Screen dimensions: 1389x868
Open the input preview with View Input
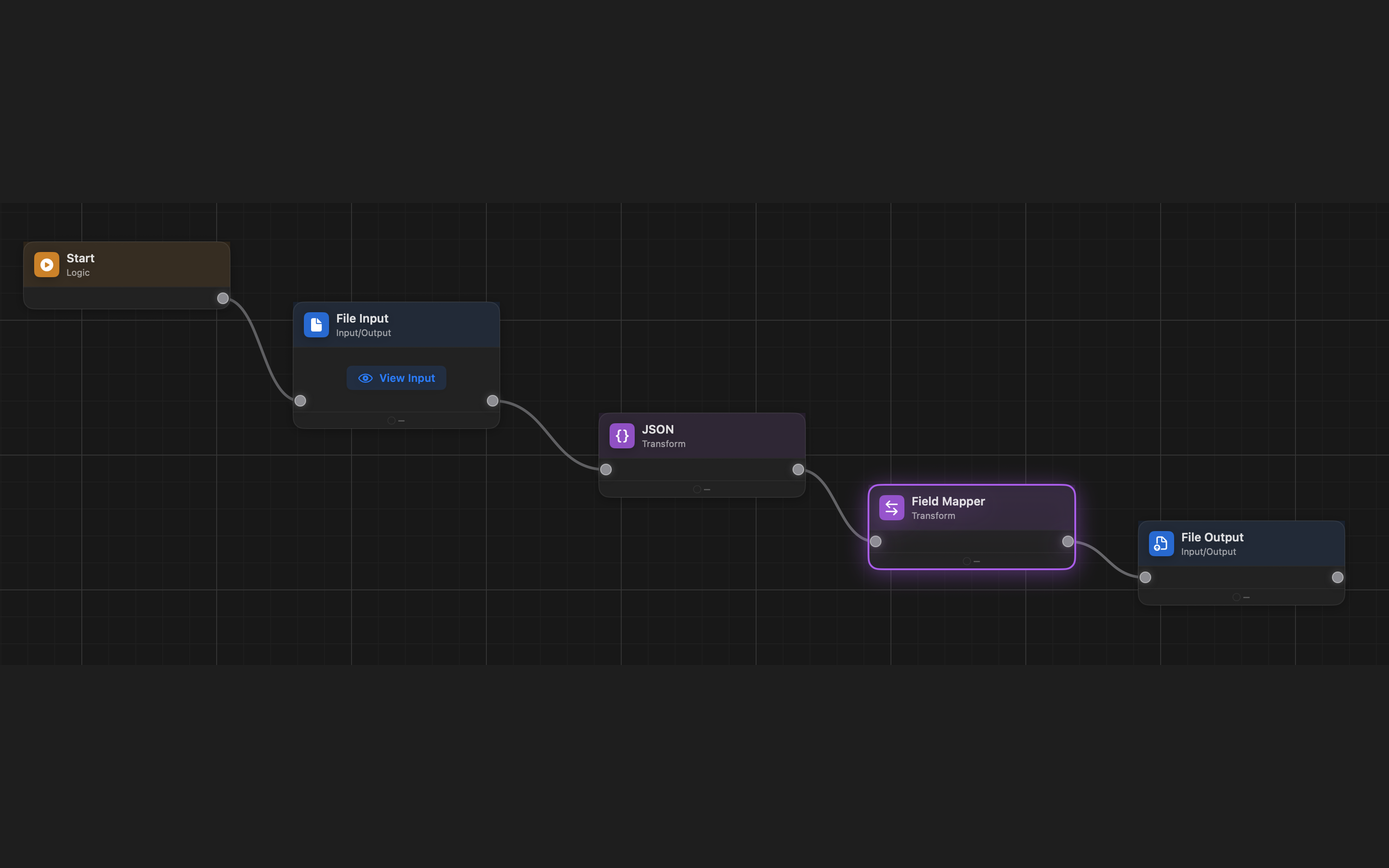396,378
